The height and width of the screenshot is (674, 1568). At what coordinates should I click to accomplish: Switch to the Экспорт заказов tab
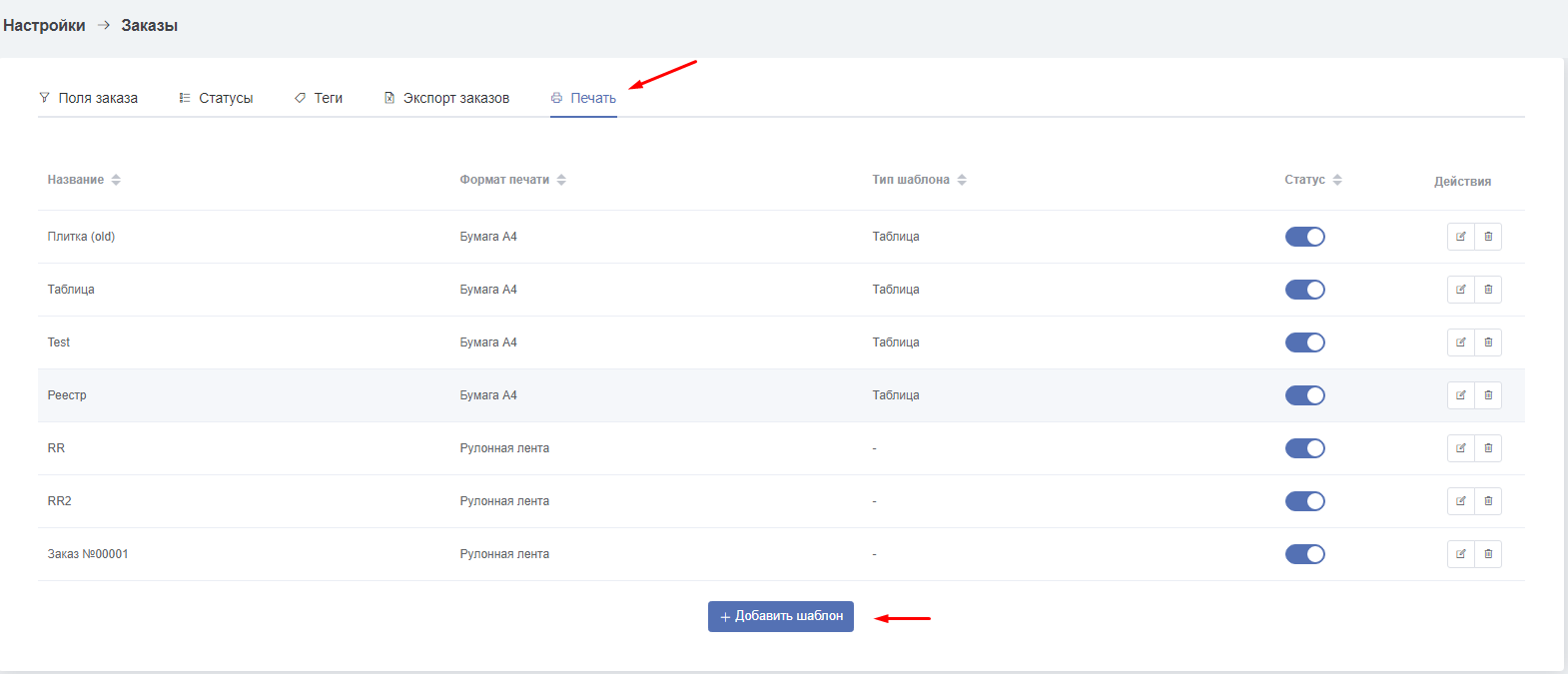coord(446,98)
